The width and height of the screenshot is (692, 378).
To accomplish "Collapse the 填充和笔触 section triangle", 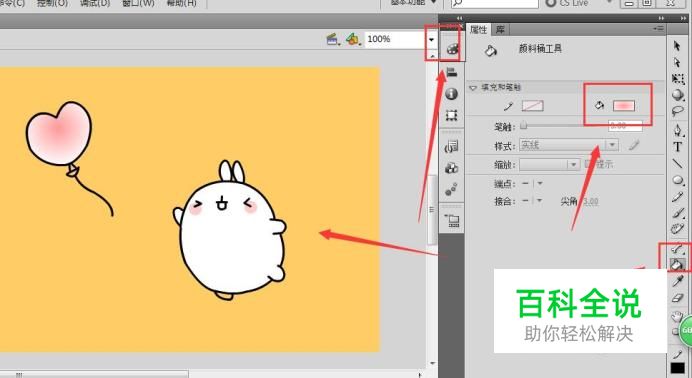I will (473, 88).
